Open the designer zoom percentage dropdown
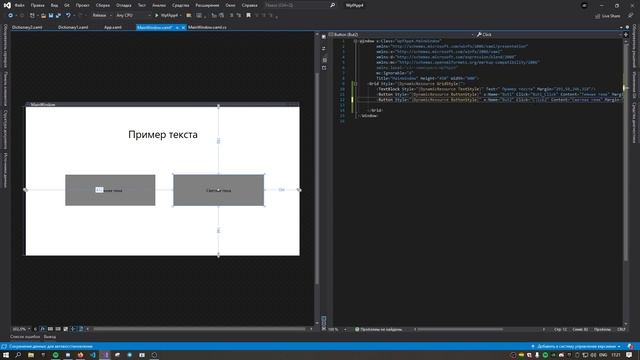Viewport: 640px width, 360px height. [21, 329]
